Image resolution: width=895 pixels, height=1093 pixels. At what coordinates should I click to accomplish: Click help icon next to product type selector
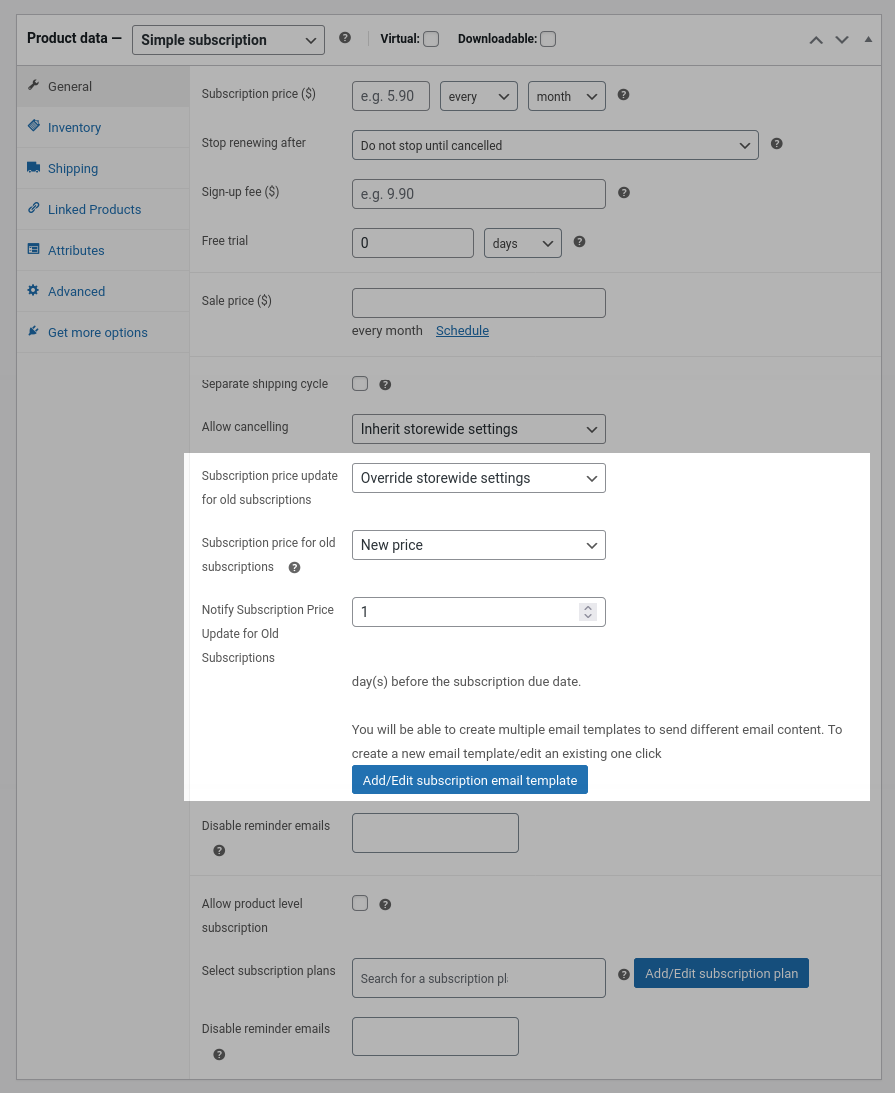[x=345, y=38]
